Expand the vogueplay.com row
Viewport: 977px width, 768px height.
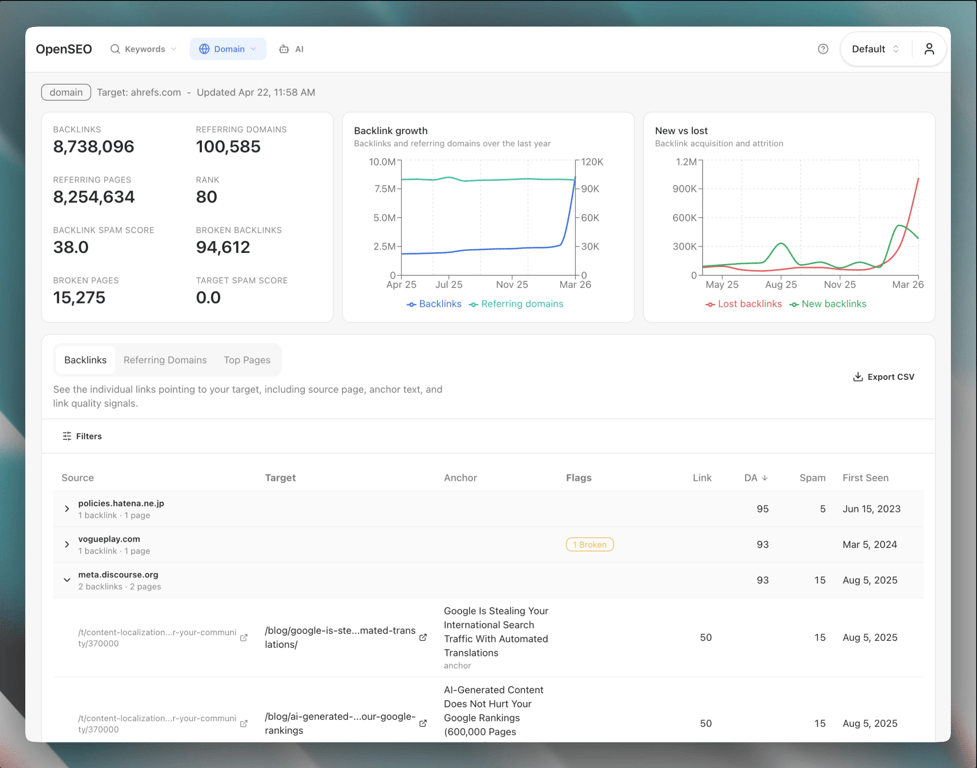67,545
